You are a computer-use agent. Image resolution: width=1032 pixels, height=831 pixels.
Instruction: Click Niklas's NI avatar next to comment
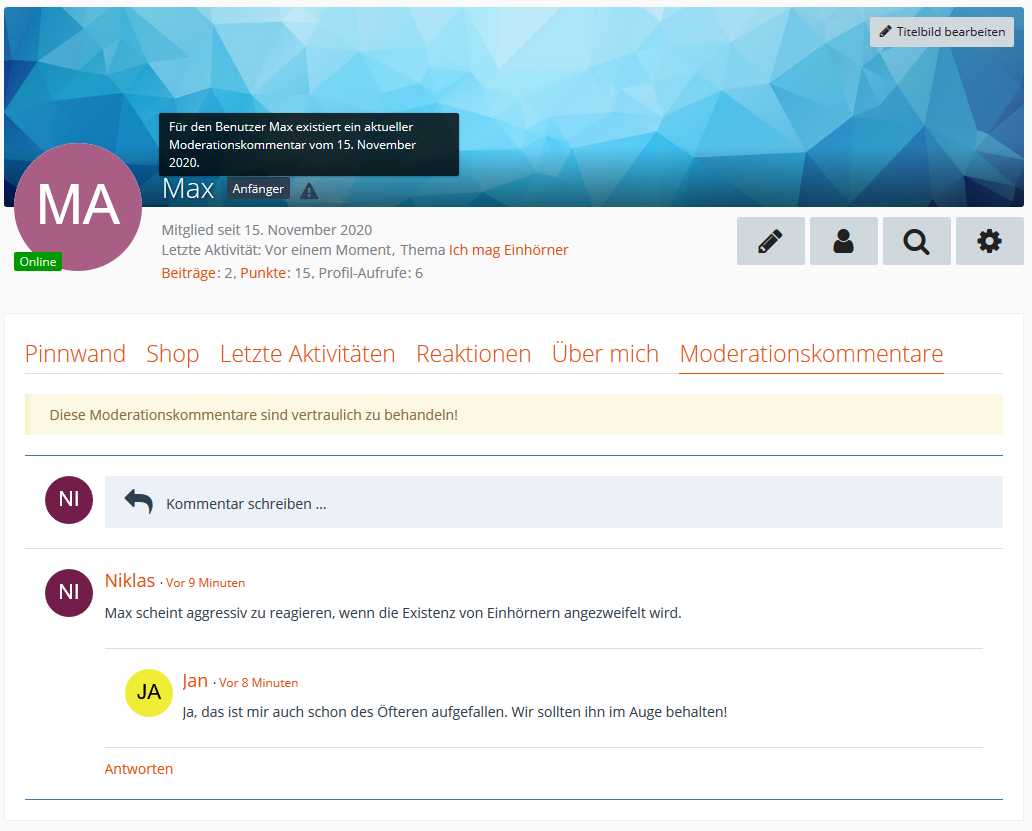[x=69, y=592]
